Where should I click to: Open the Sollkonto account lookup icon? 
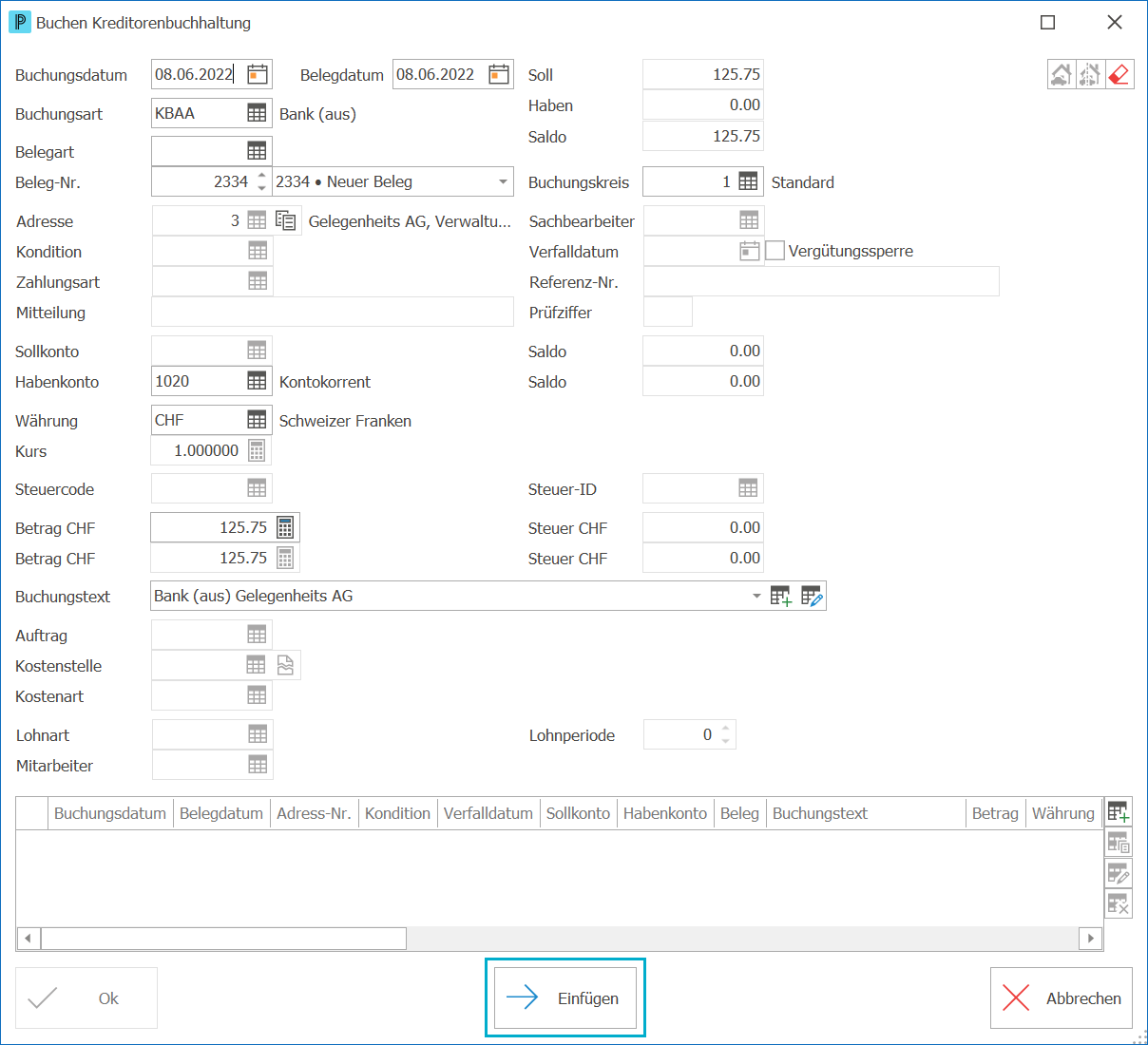(x=257, y=351)
